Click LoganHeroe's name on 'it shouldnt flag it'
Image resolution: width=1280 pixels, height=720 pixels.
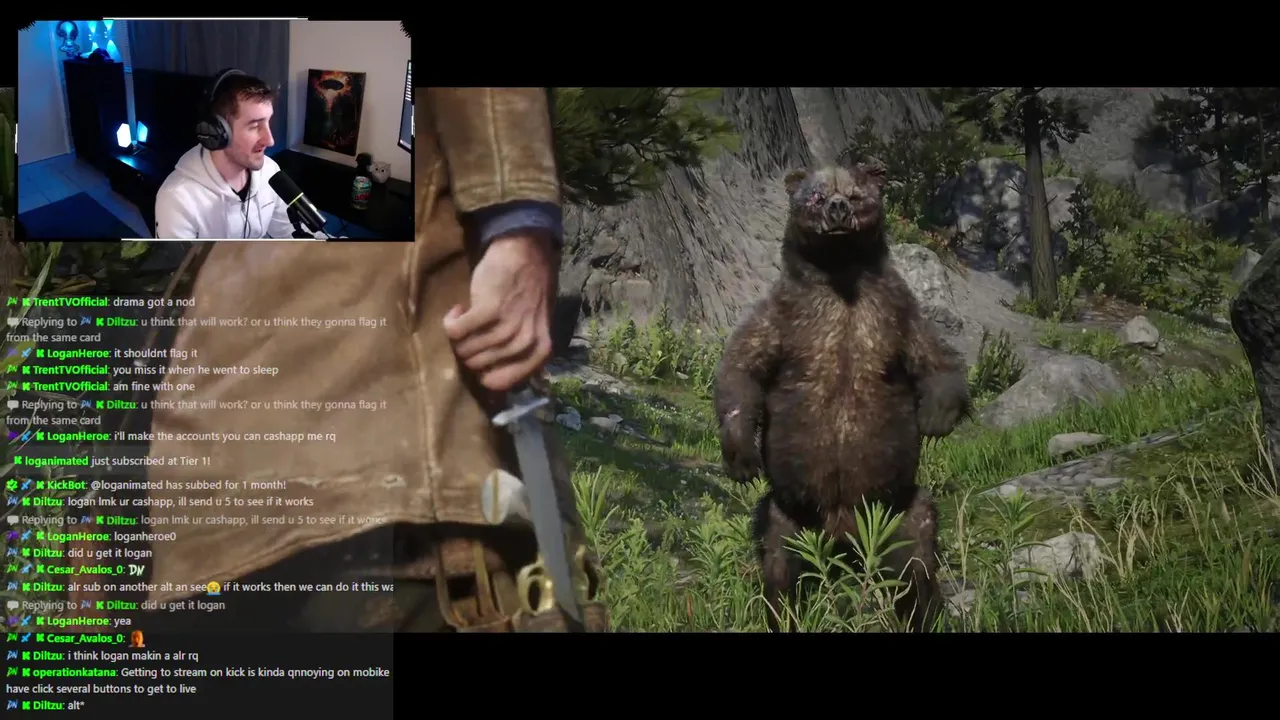point(77,353)
